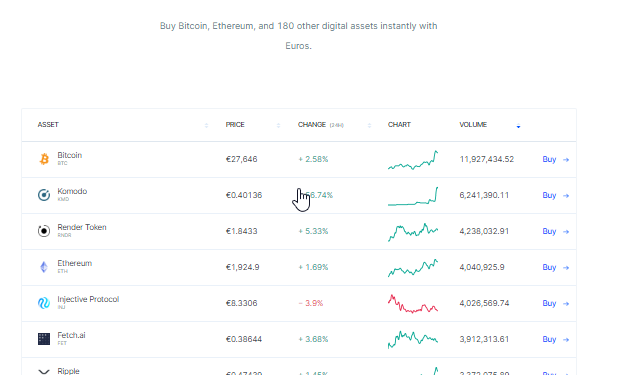Screen dimensions: 618x375
Task: Click Buy for Render Token
Action: [x=549, y=231]
